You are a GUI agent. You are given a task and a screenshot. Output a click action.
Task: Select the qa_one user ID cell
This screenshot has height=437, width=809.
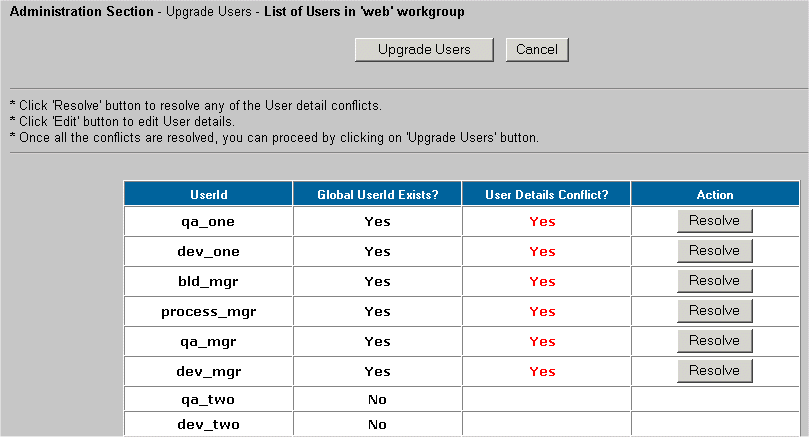pos(208,222)
